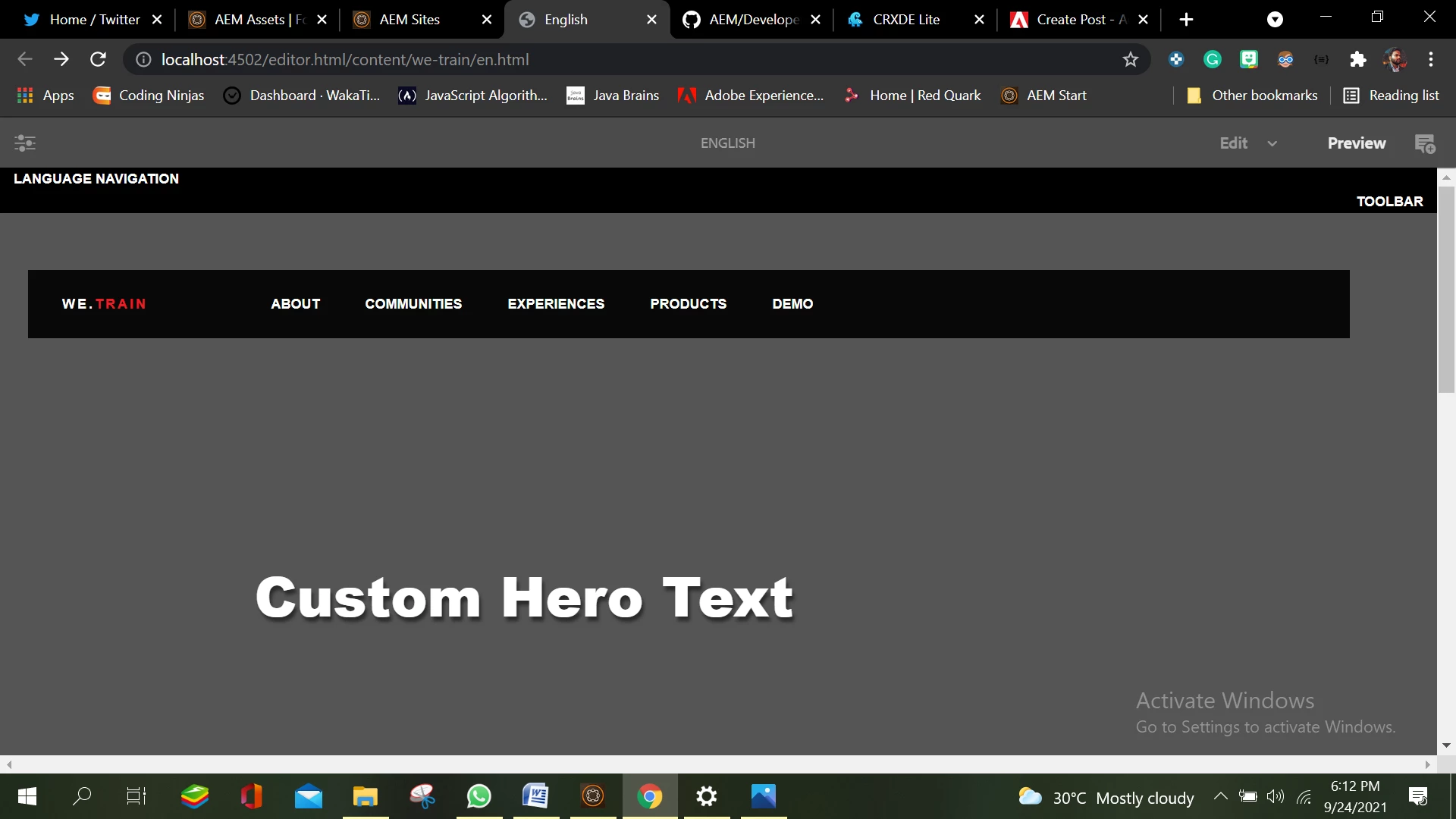1456x819 pixels.
Task: Open Reading list panel
Action: pos(1391,96)
